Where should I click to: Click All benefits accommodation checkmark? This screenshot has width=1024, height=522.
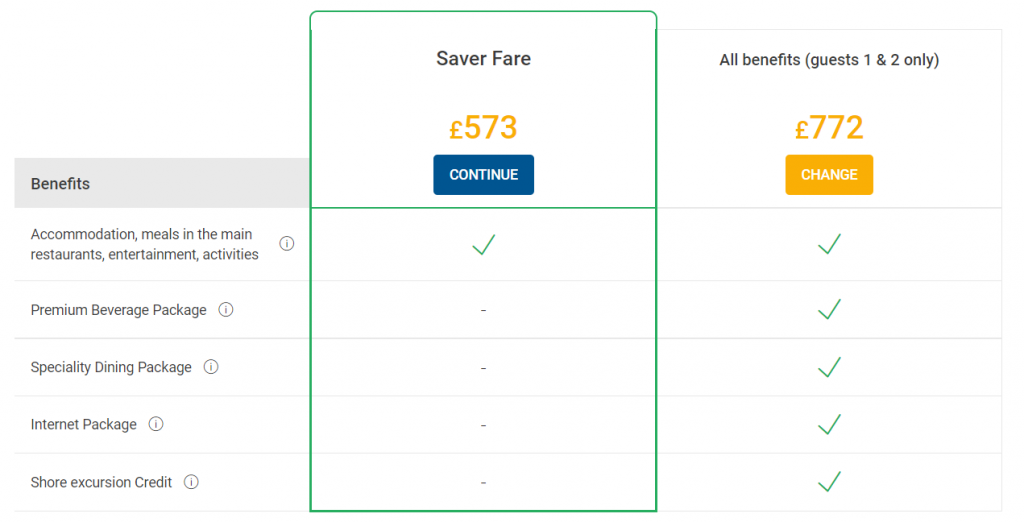point(829,244)
